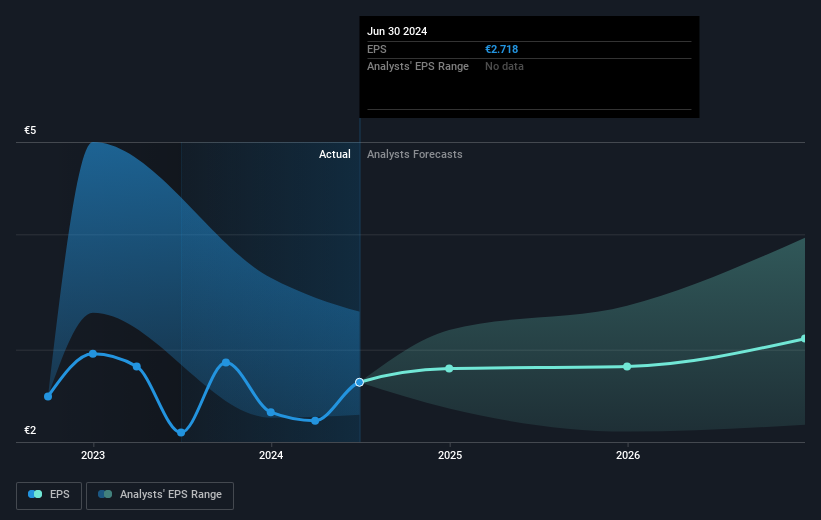Click the forecast EPS point at 2025
This screenshot has height=520, width=821.
[449, 369]
